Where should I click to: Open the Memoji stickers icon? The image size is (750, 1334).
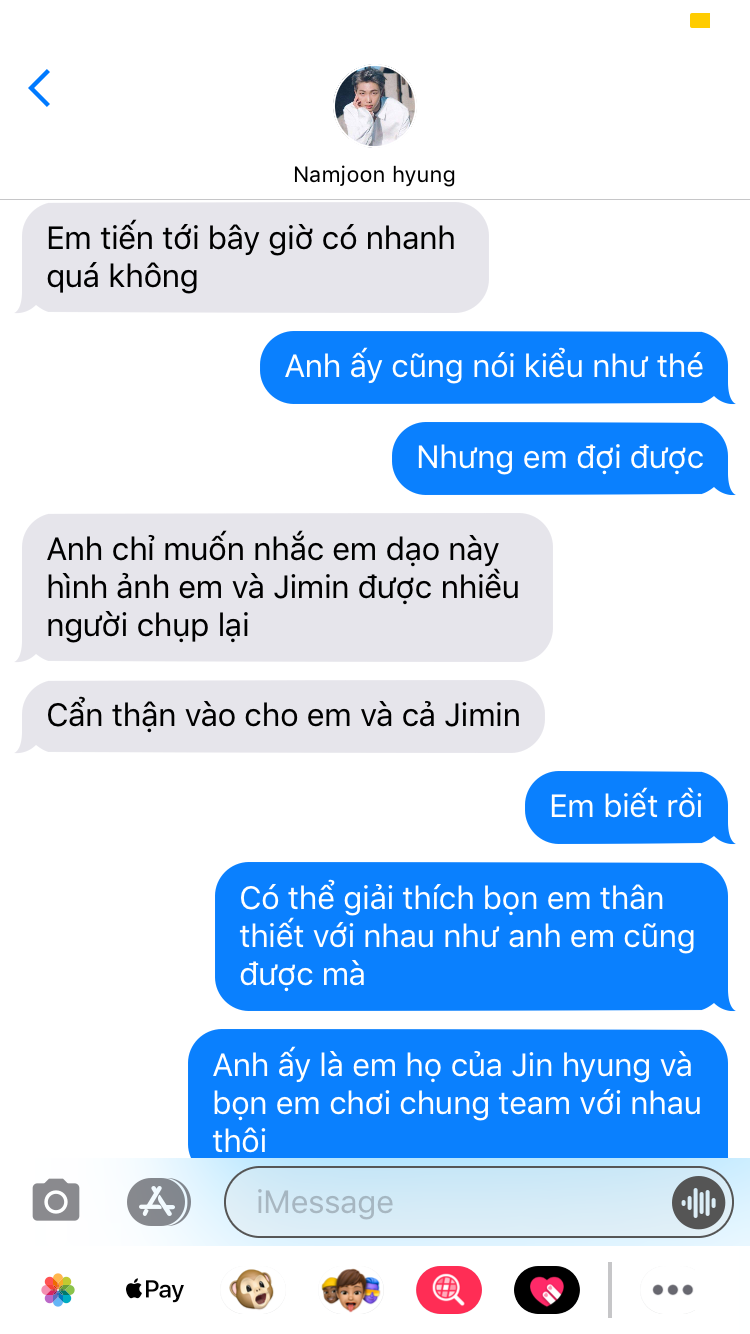(x=350, y=1289)
